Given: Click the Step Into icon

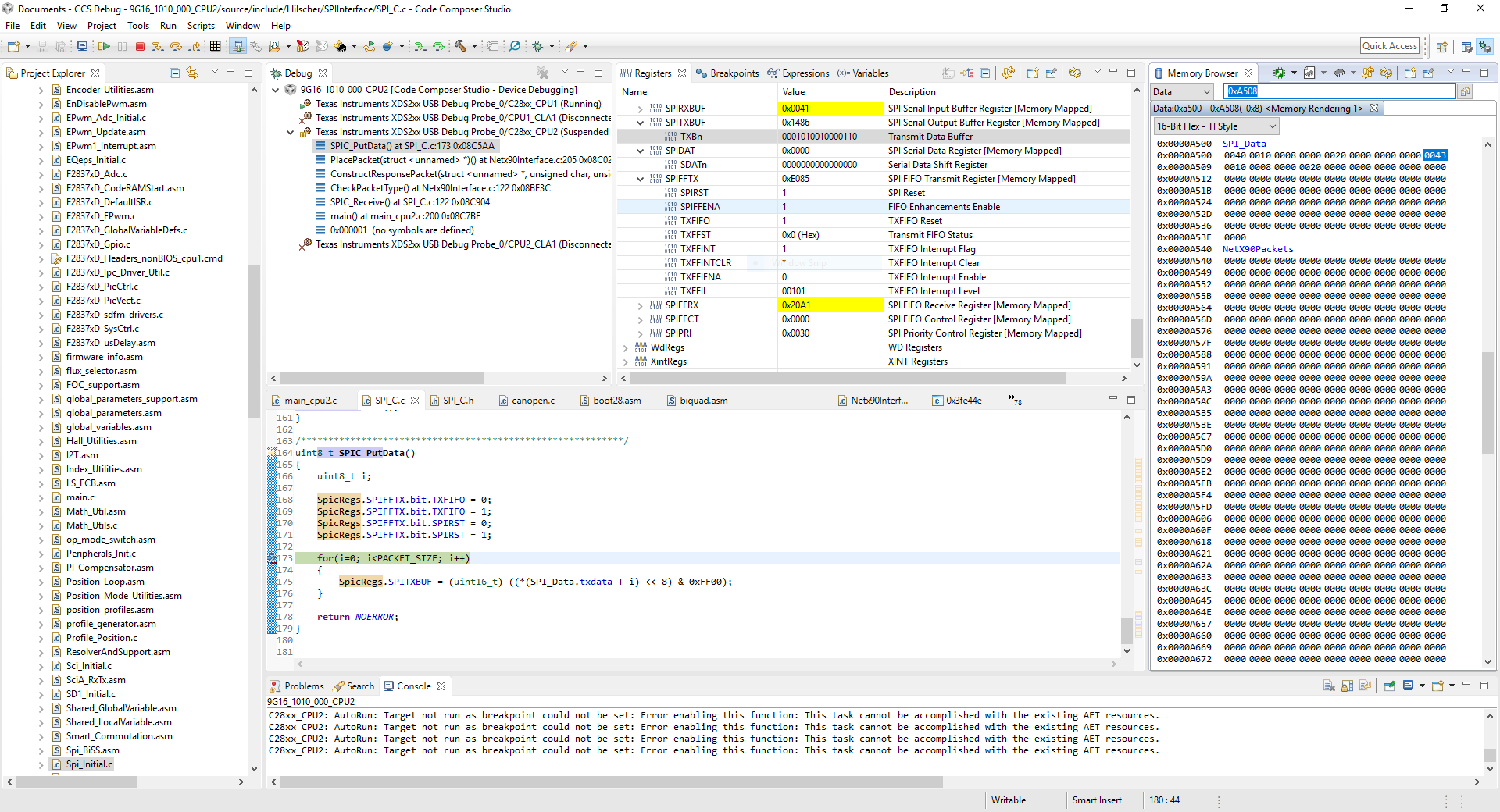Looking at the screenshot, I should click(158, 47).
